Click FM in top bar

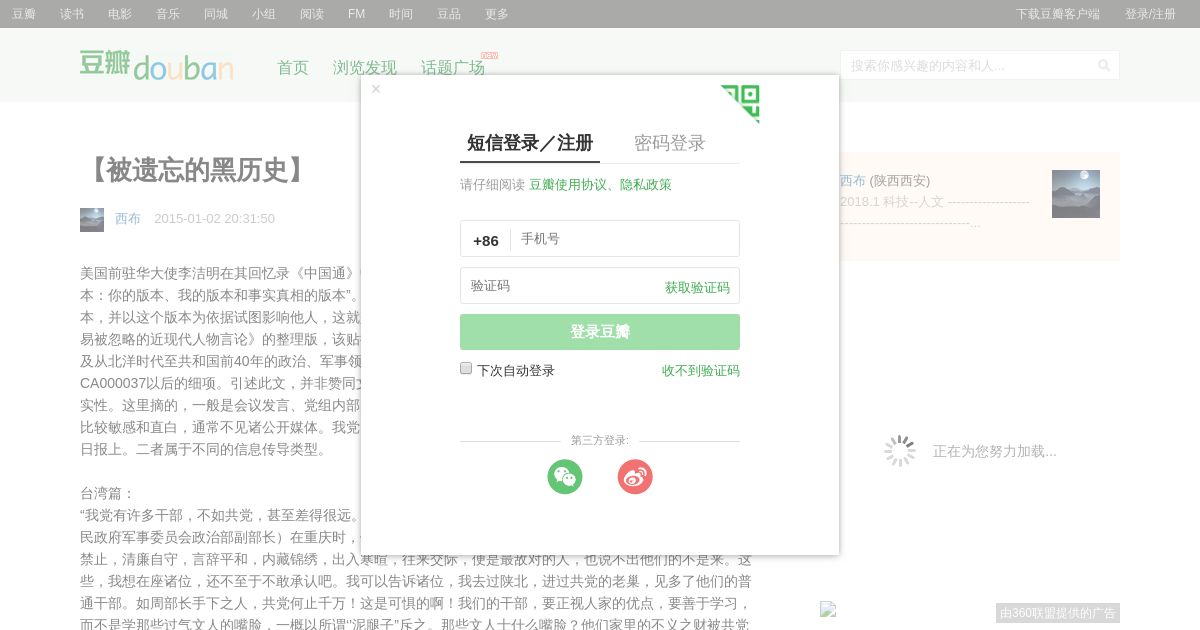coord(356,14)
